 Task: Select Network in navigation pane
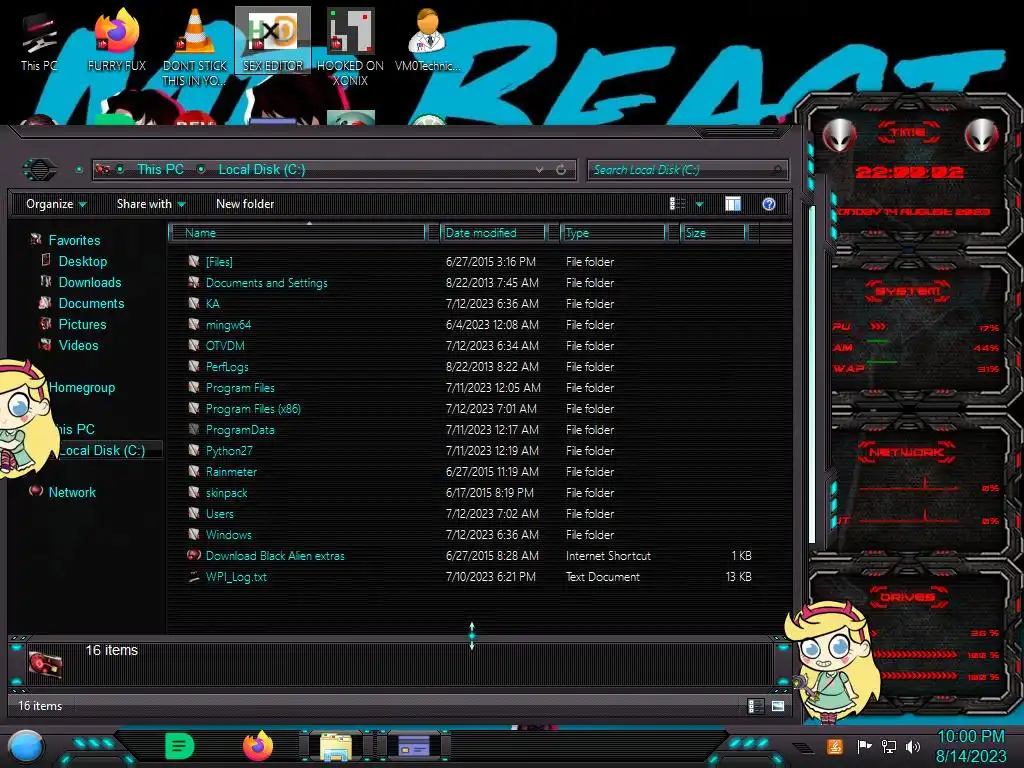(72, 492)
